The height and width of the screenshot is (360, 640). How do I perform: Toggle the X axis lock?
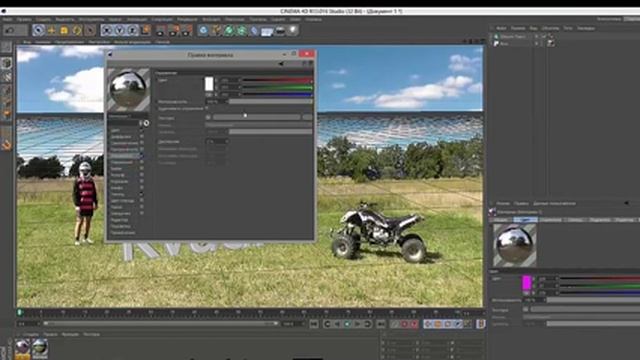[x=107, y=30]
